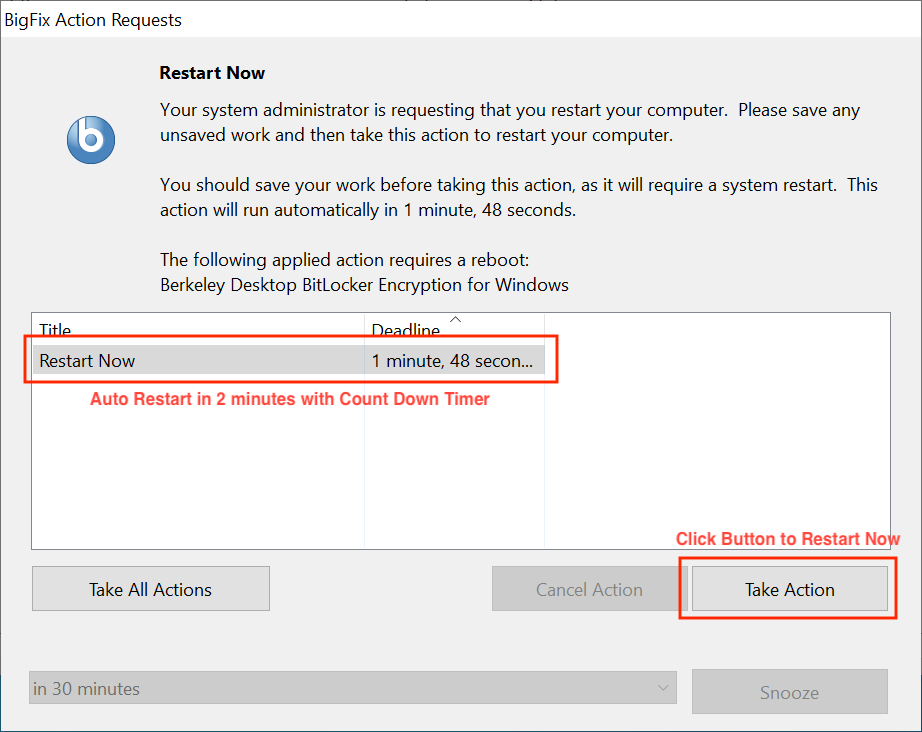
Task: Click the grayed-out Cancel Action button
Action: point(585,589)
